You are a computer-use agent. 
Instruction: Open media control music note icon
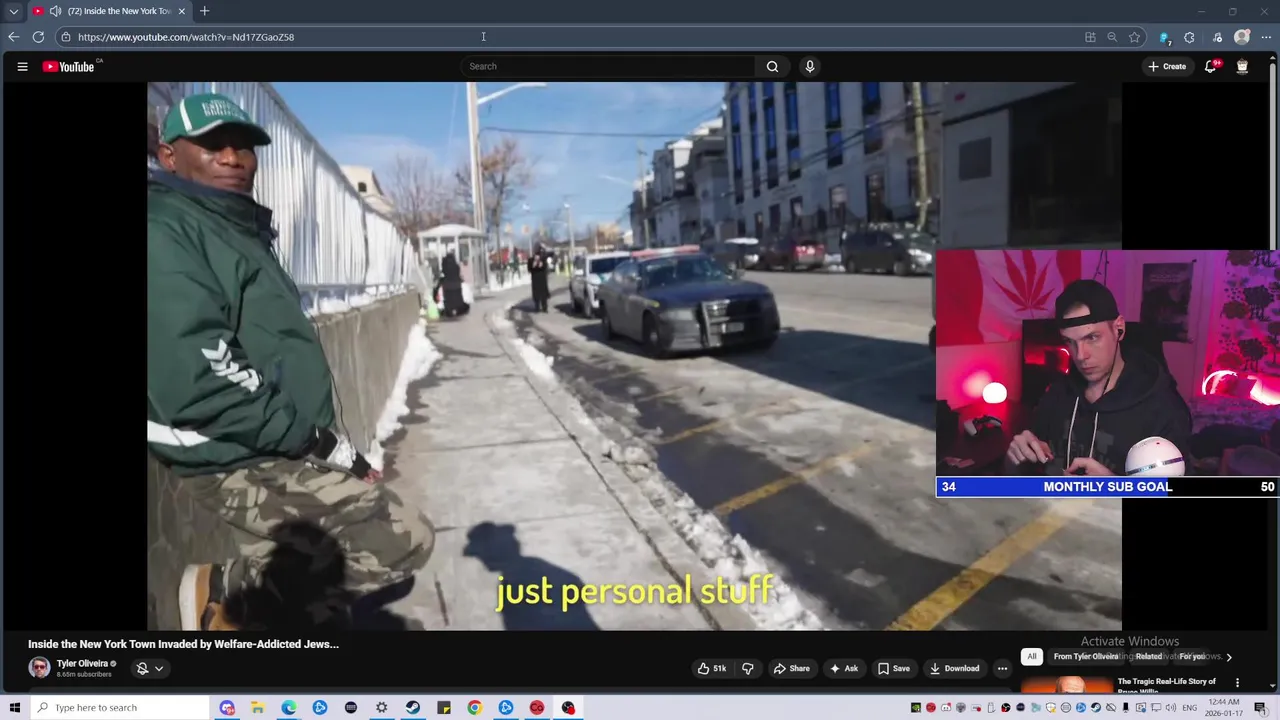click(1217, 37)
